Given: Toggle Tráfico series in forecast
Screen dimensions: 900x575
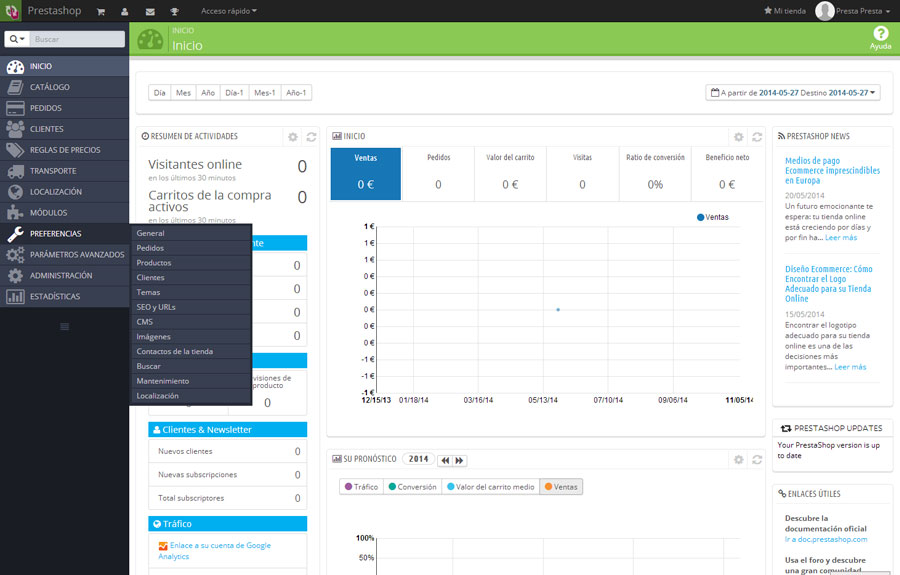Looking at the screenshot, I should pos(362,487).
